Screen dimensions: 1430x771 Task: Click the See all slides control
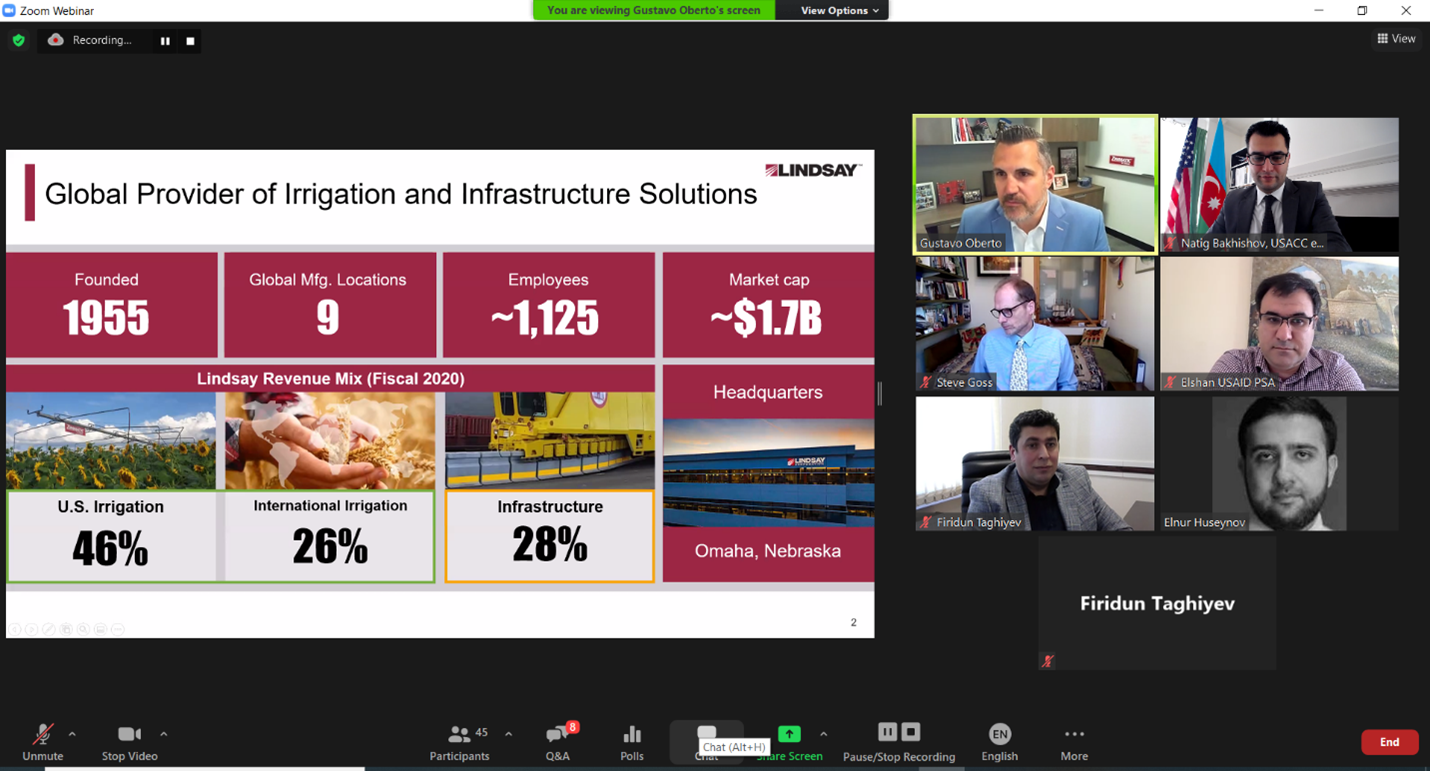(66, 629)
